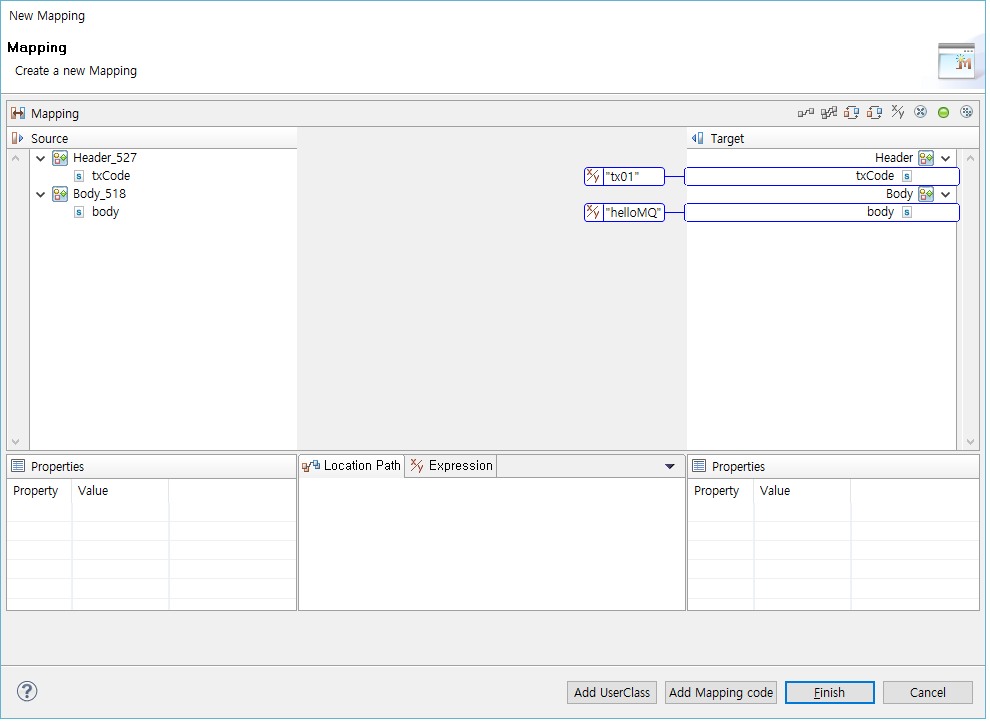Click the Add Mapping code button

coord(720,692)
